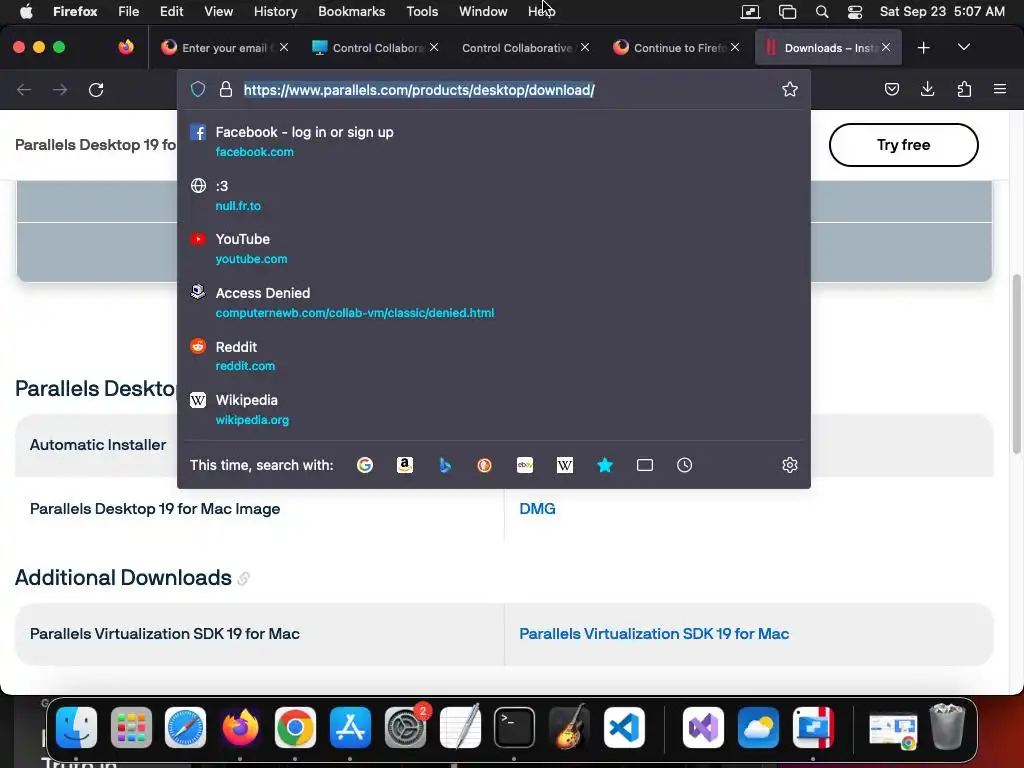The image size is (1024, 768).
Task: Select the Downloads – Install tab
Action: point(828,48)
